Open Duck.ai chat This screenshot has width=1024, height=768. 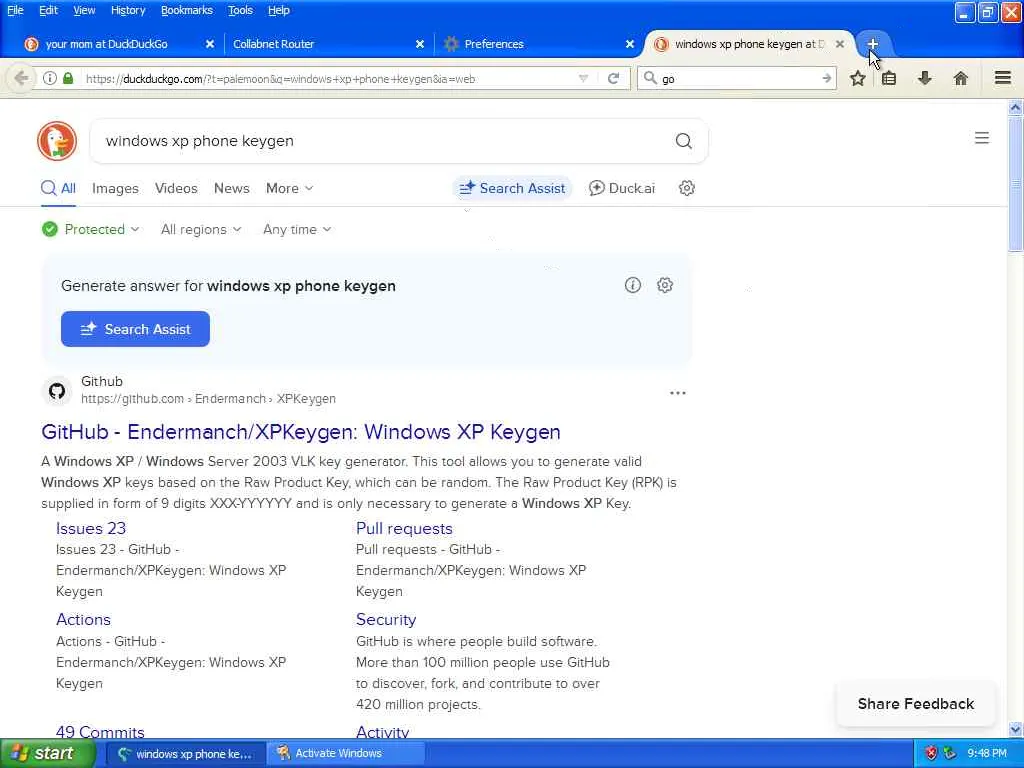point(622,188)
